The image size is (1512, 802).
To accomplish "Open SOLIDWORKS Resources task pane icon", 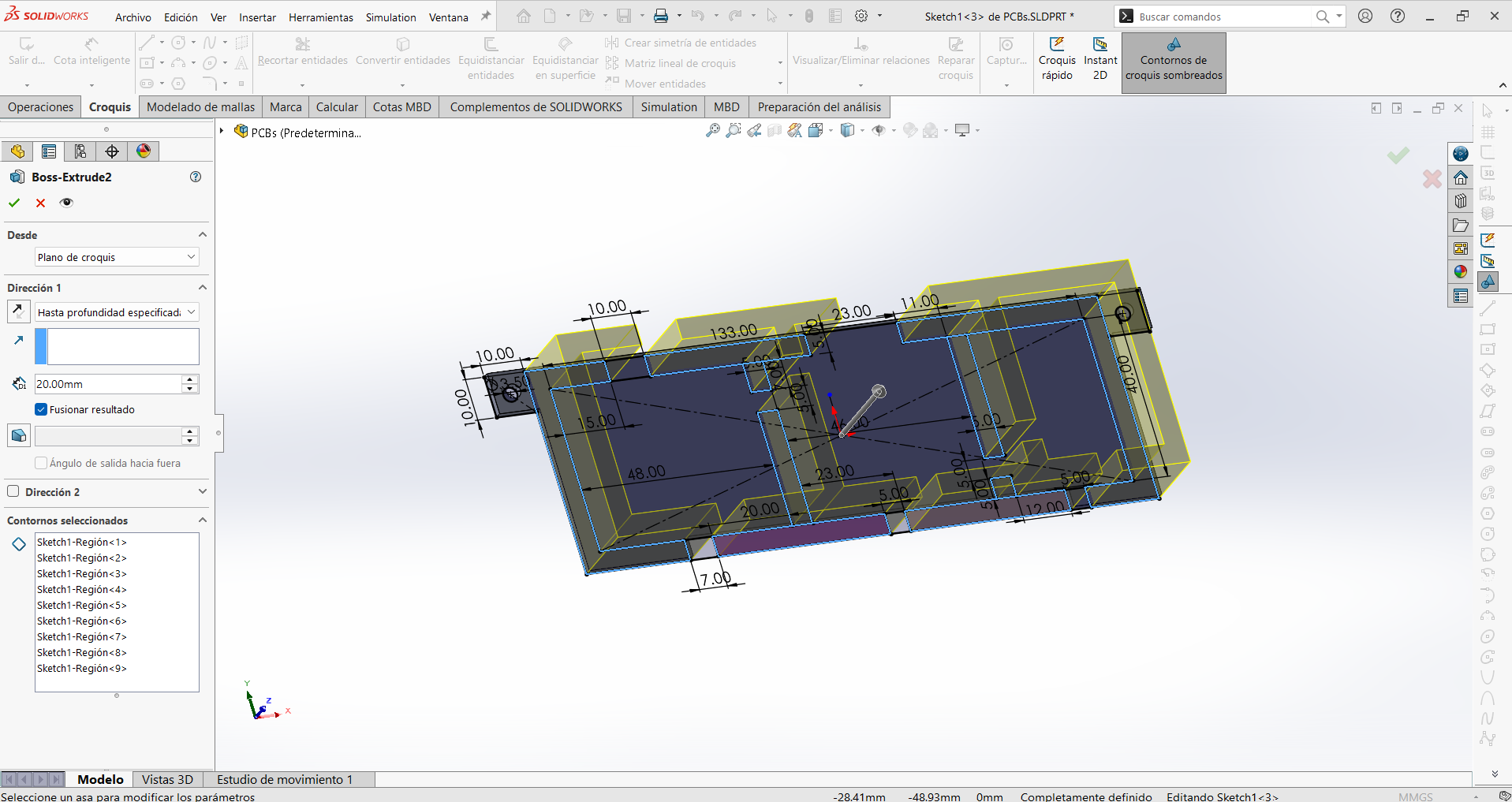I will point(1461,154).
